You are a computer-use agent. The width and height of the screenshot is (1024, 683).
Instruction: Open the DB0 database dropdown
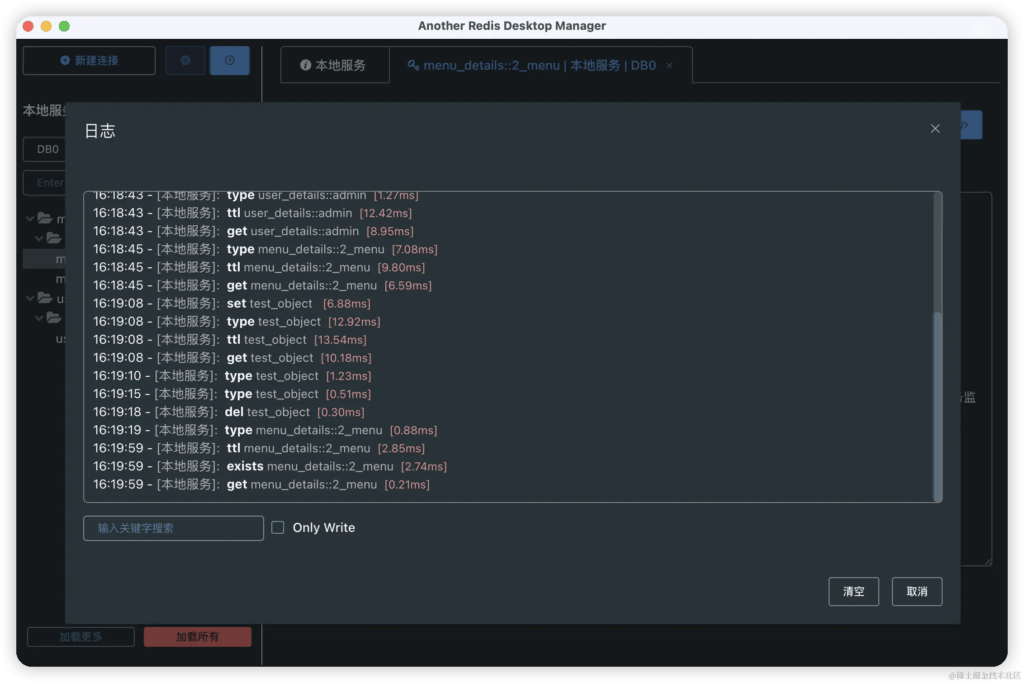click(x=46, y=149)
